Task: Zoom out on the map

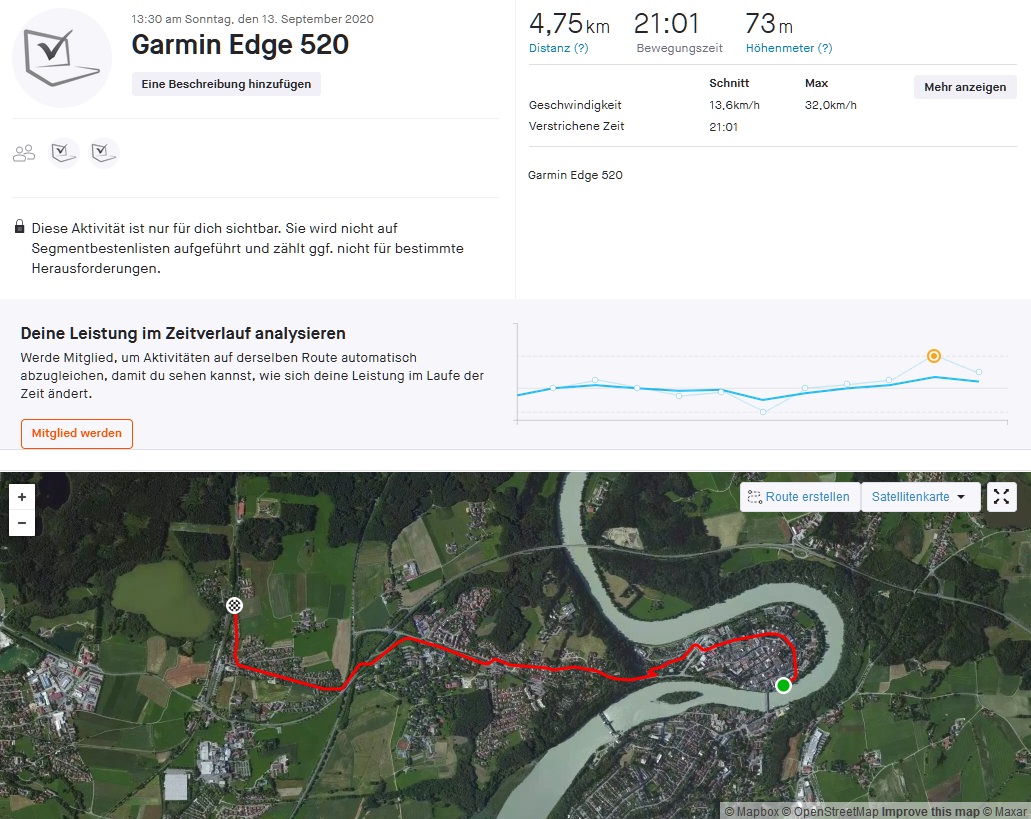Action: point(22,523)
